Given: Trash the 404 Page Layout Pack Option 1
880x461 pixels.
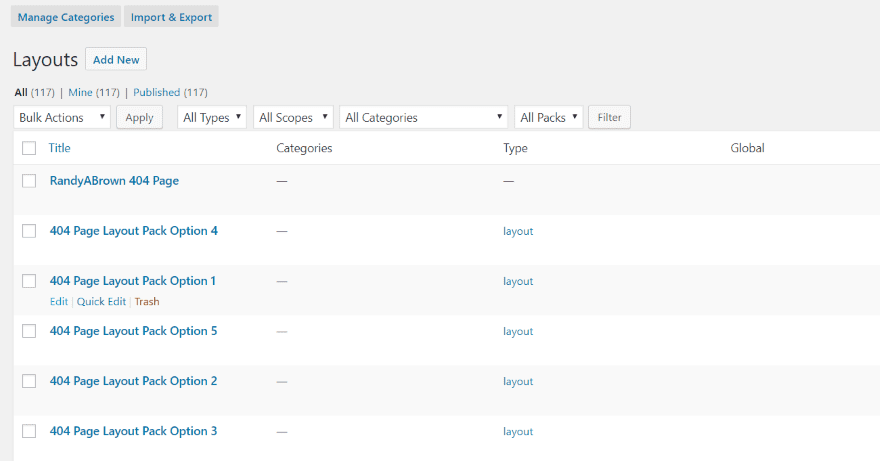Looking at the screenshot, I should coord(147,301).
